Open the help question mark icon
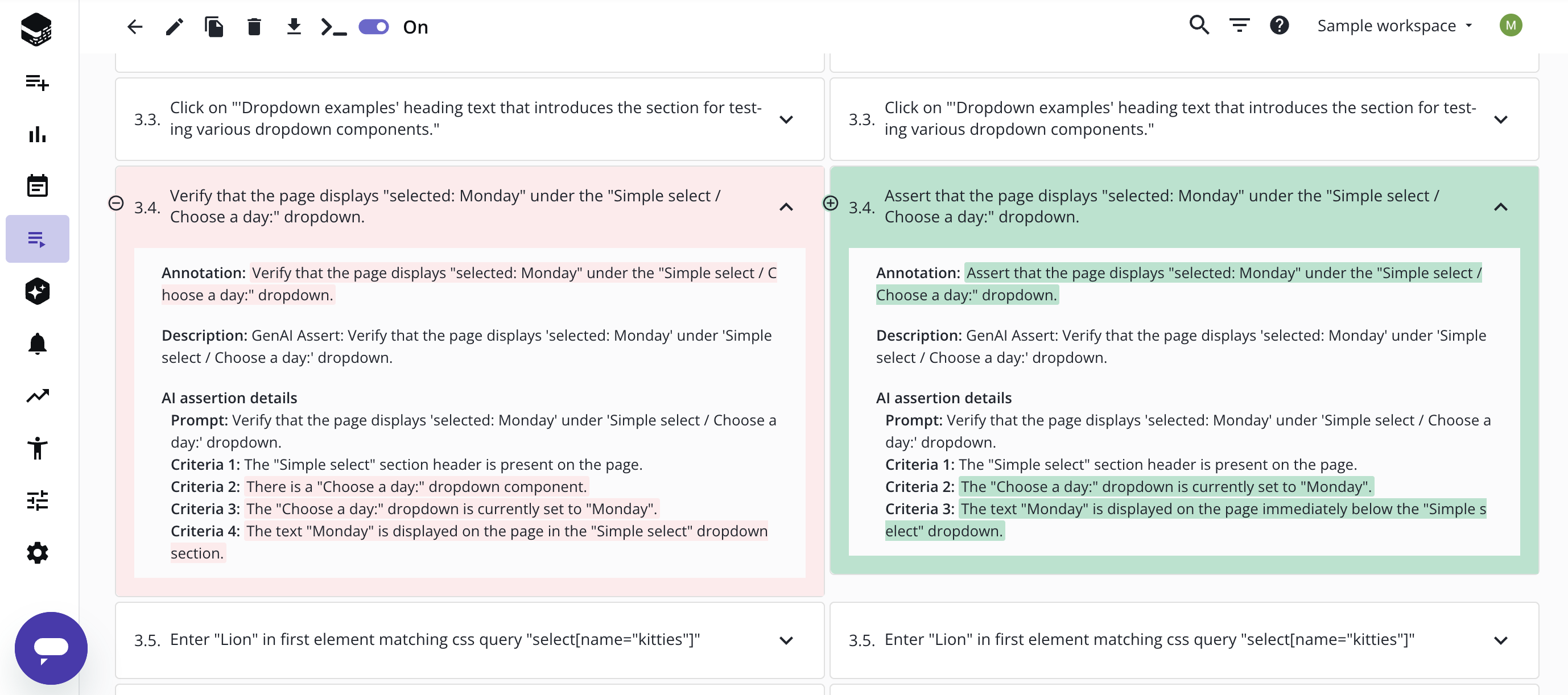The height and width of the screenshot is (695, 1568). [1280, 25]
